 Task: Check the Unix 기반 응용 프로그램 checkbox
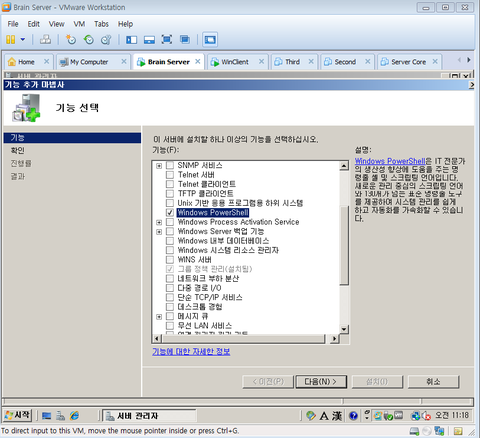(x=170, y=203)
